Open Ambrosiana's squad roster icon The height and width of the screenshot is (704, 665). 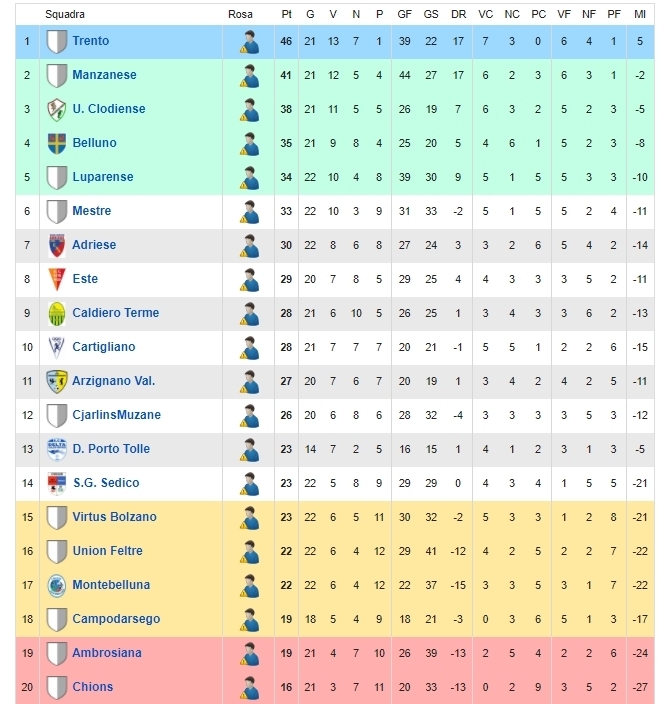click(249, 654)
